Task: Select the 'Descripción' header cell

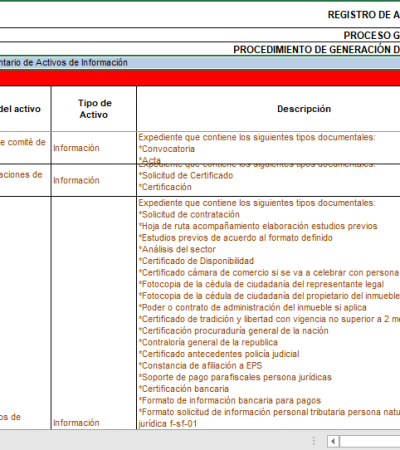Action: tap(268, 109)
